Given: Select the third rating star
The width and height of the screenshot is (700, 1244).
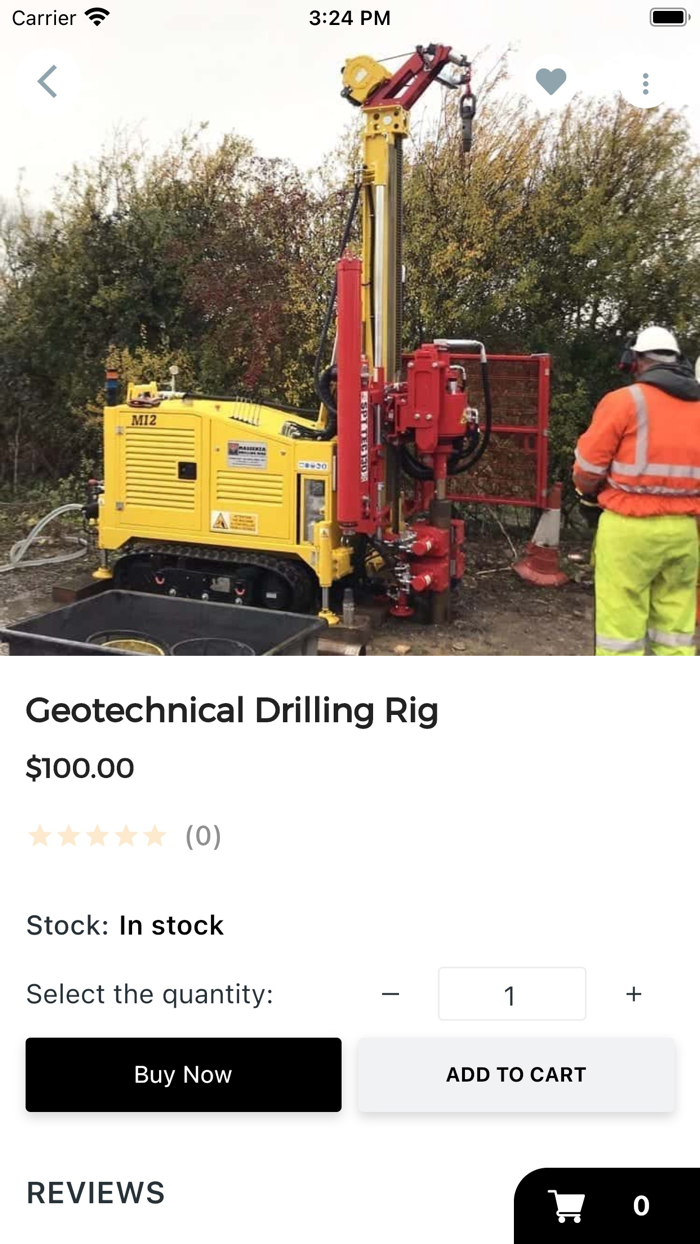Looking at the screenshot, I should [97, 836].
